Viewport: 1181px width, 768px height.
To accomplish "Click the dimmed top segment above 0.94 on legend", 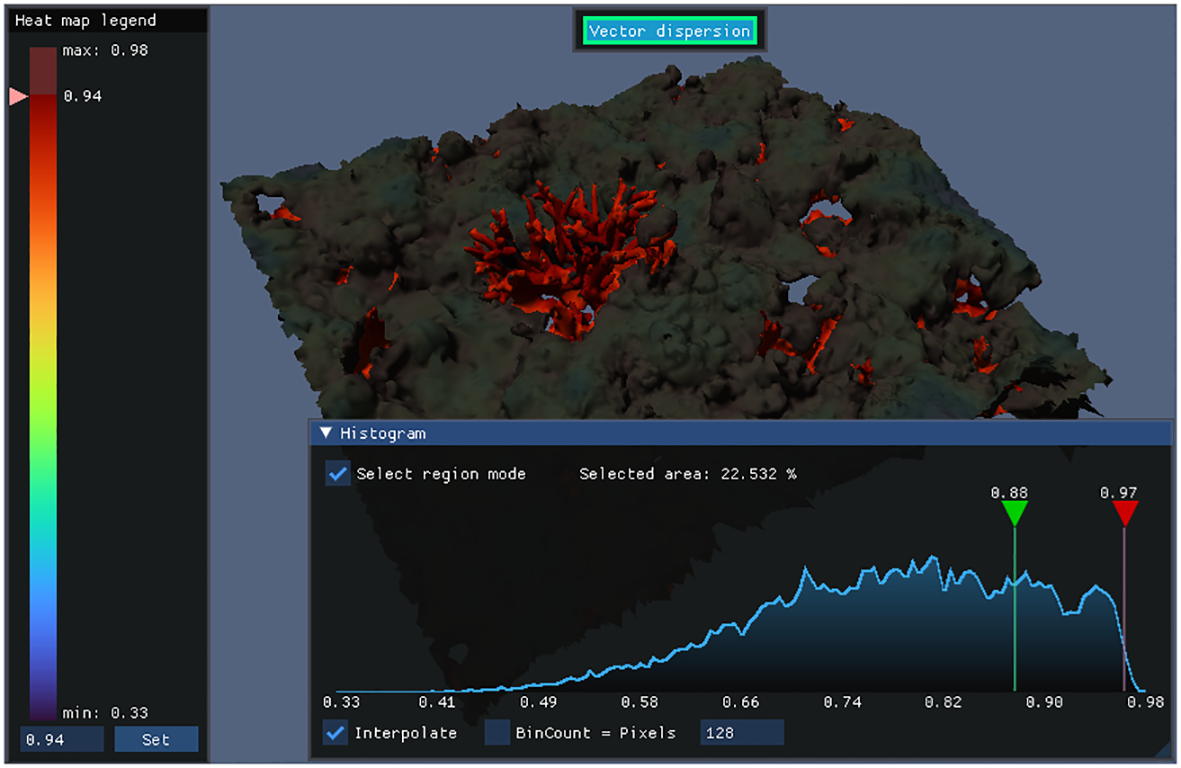I will pos(42,70).
